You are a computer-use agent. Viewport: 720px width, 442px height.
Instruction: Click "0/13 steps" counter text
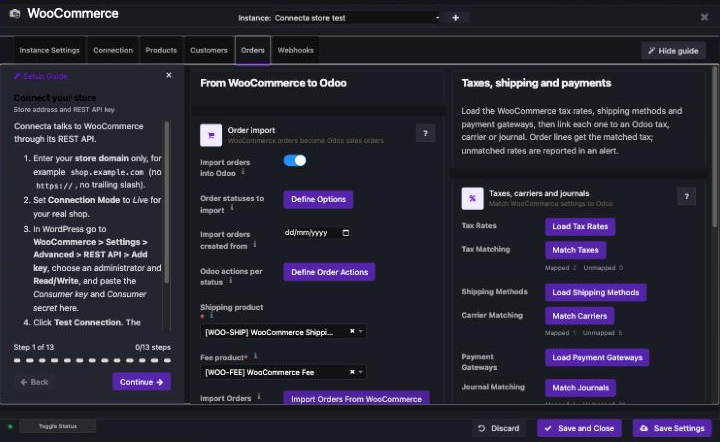click(x=153, y=347)
